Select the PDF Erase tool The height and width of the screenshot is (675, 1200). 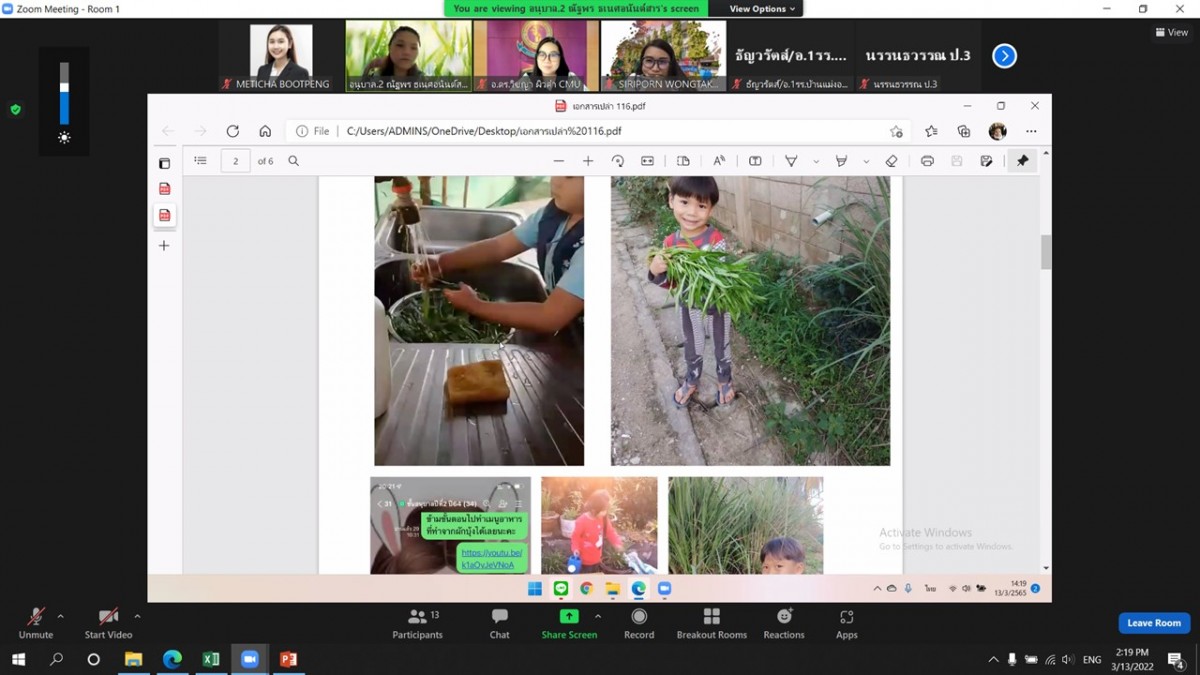(x=892, y=161)
